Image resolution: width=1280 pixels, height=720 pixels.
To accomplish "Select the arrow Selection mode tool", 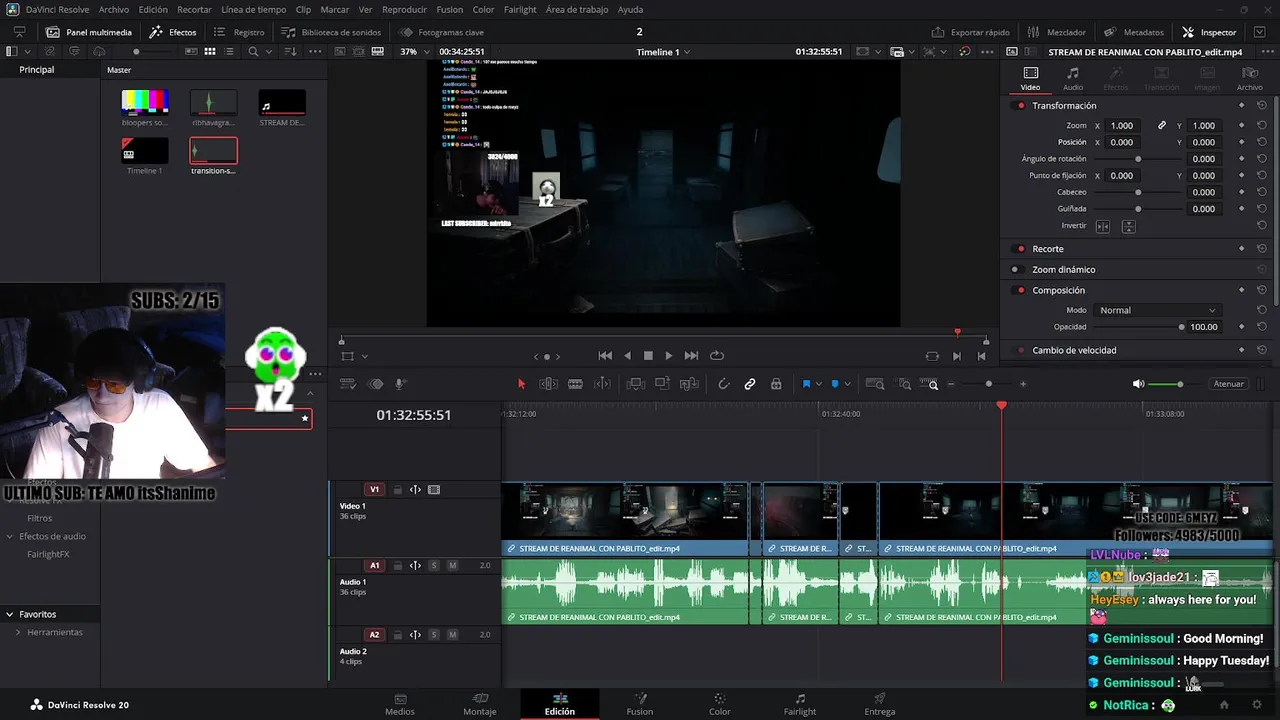I will tap(521, 384).
